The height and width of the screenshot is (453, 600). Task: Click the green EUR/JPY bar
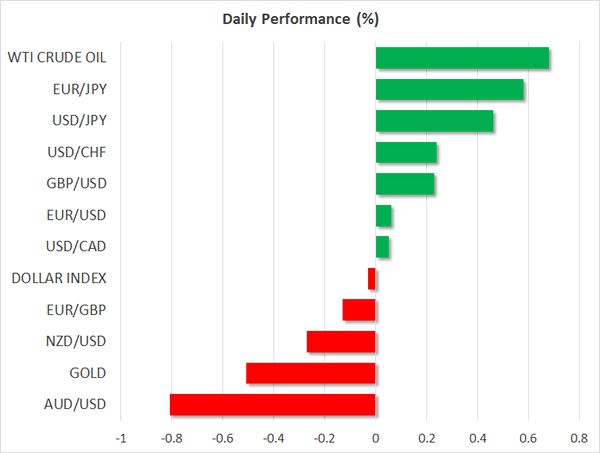pyautogui.click(x=449, y=90)
